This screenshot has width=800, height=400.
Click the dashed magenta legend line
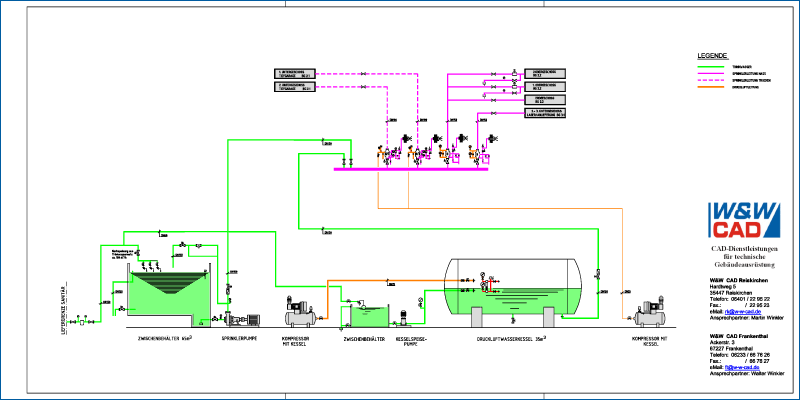click(x=711, y=80)
